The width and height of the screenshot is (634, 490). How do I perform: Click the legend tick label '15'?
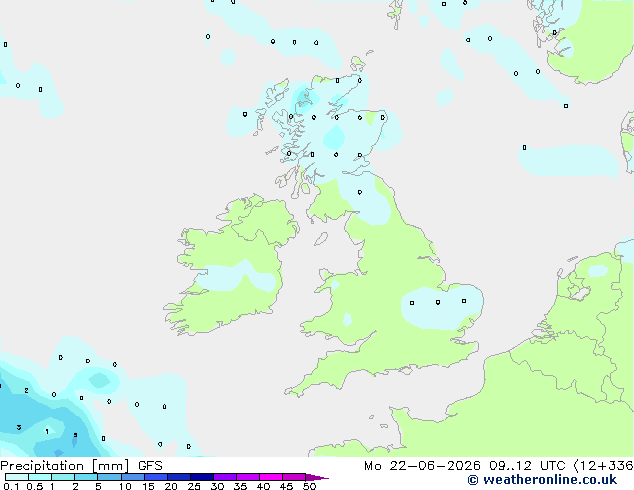(148, 486)
